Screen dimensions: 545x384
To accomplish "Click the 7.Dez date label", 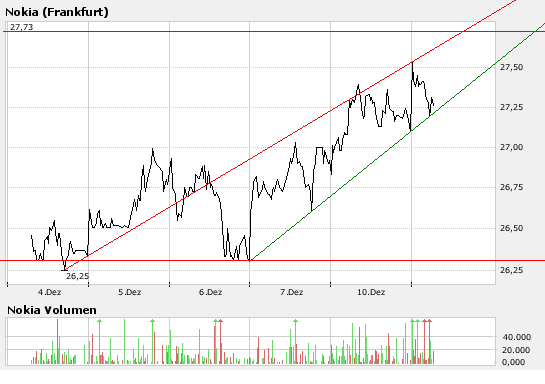I will click(x=291, y=292).
